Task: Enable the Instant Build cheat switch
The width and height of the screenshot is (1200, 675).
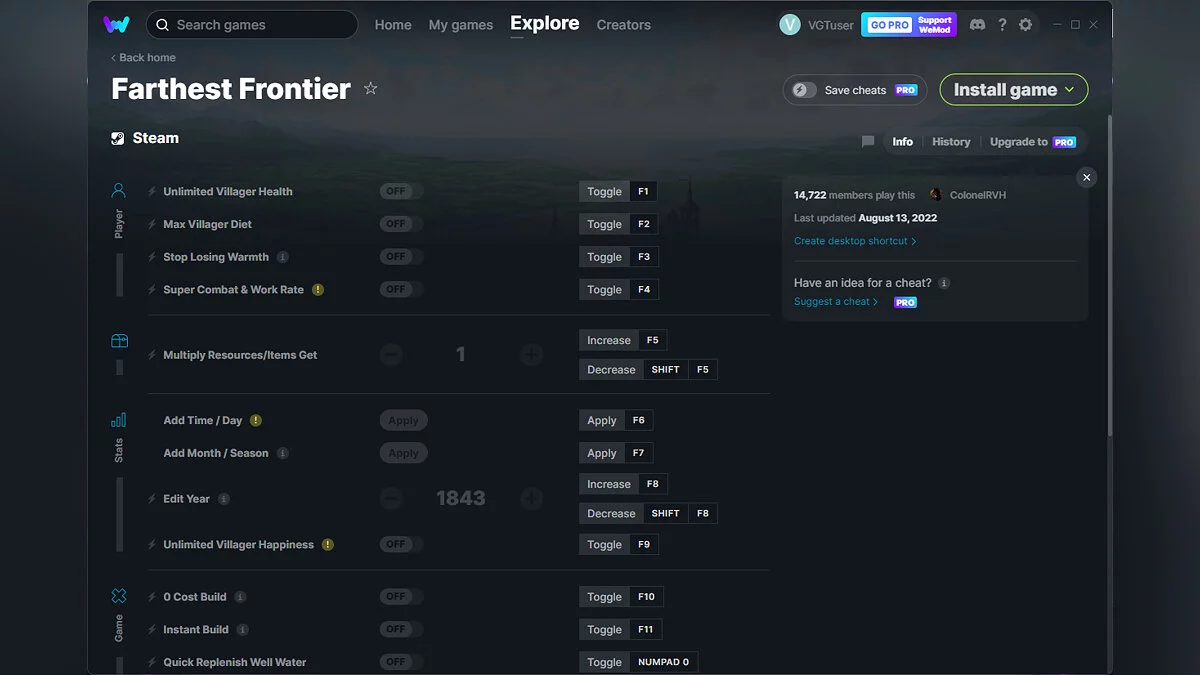Action: coord(399,629)
